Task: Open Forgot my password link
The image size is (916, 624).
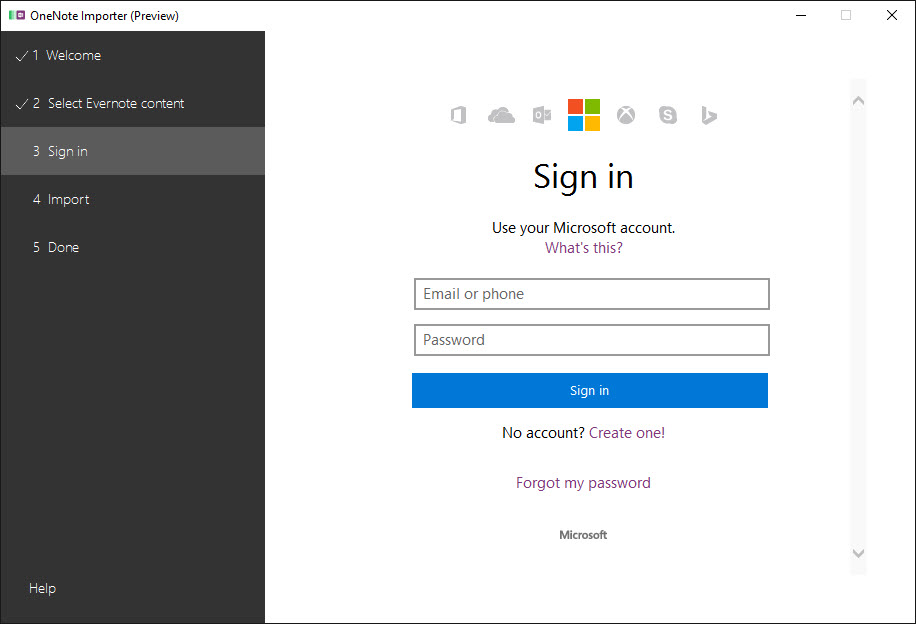Action: (x=583, y=483)
